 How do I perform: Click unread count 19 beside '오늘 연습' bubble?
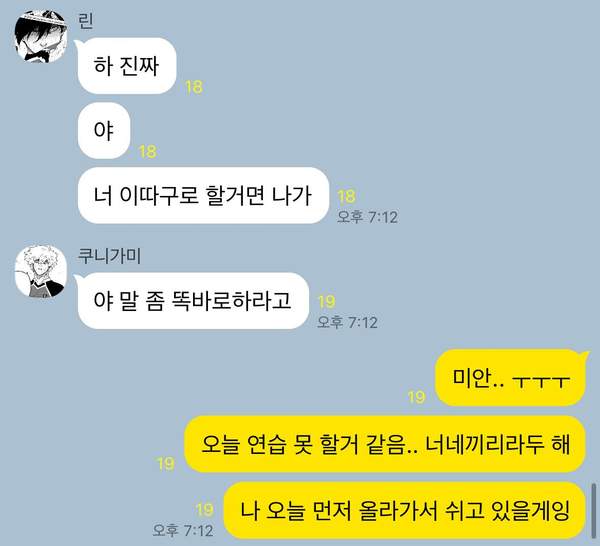166,464
